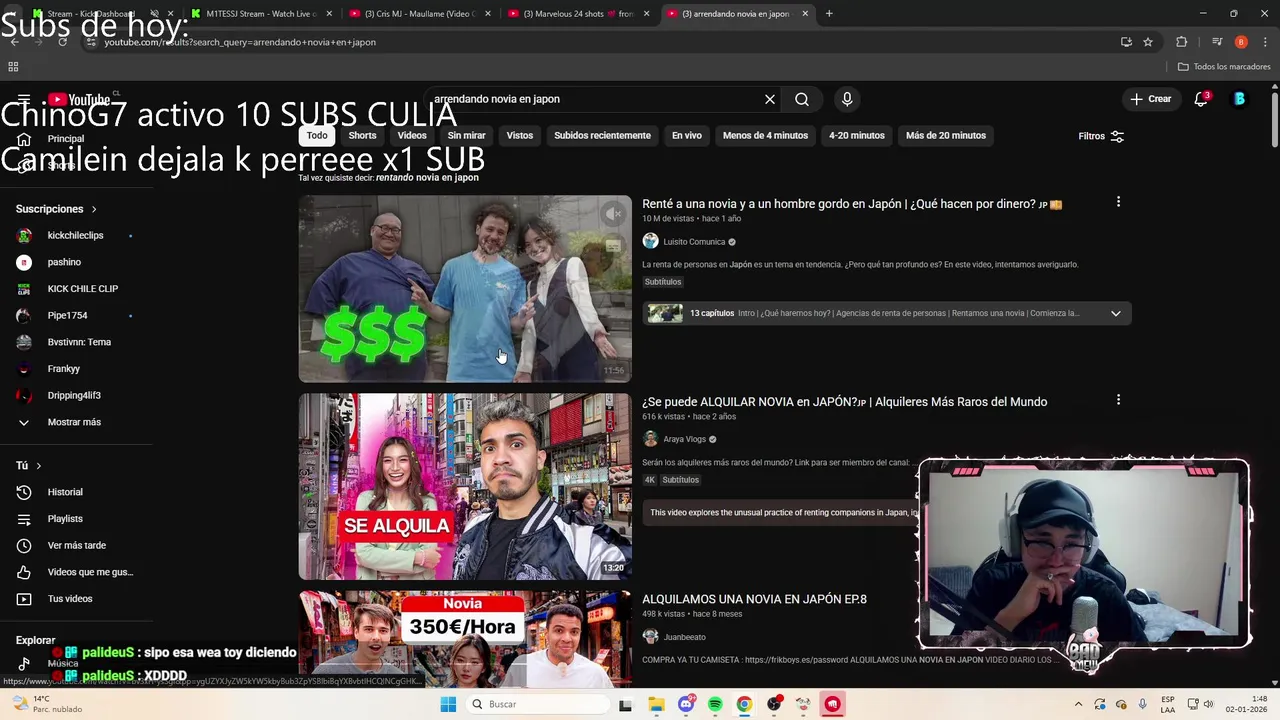Open Ver más tarde in the sidebar
This screenshot has width=1280, height=720.
point(76,545)
